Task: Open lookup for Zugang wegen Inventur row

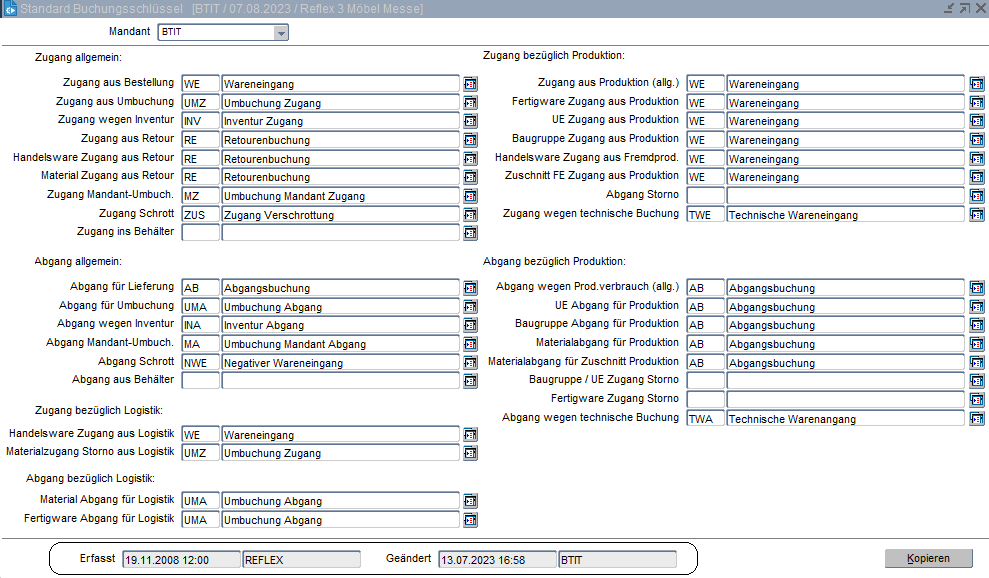Action: pyautogui.click(x=470, y=121)
